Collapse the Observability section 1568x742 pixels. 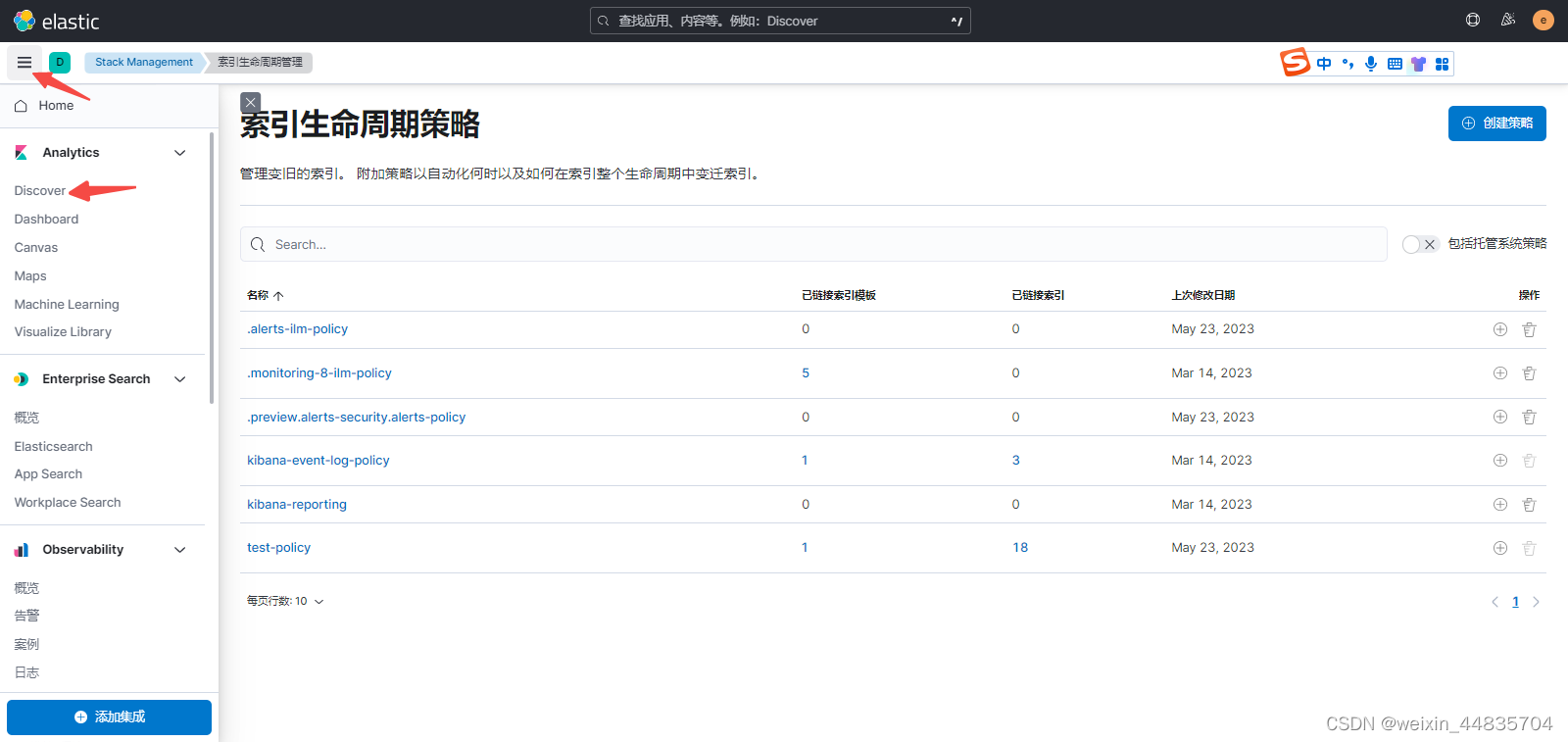click(x=179, y=550)
